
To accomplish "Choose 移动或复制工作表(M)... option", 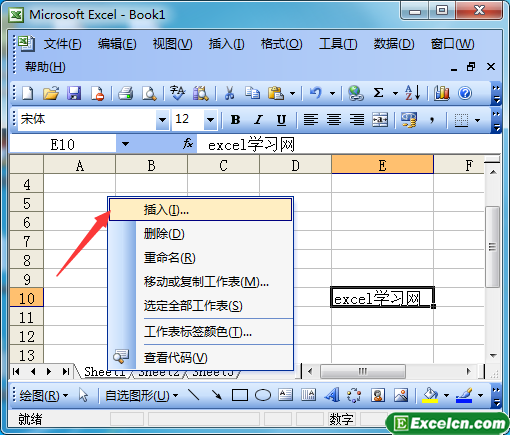I will click(201, 282).
